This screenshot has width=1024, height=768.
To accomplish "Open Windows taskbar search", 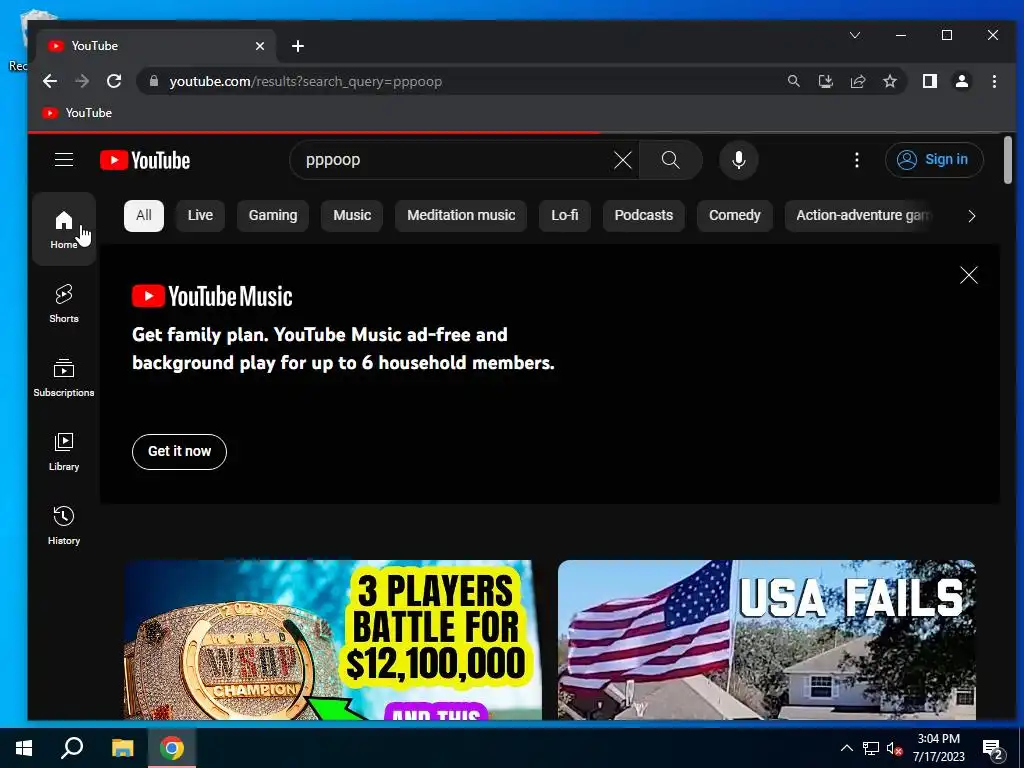I will (x=72, y=748).
